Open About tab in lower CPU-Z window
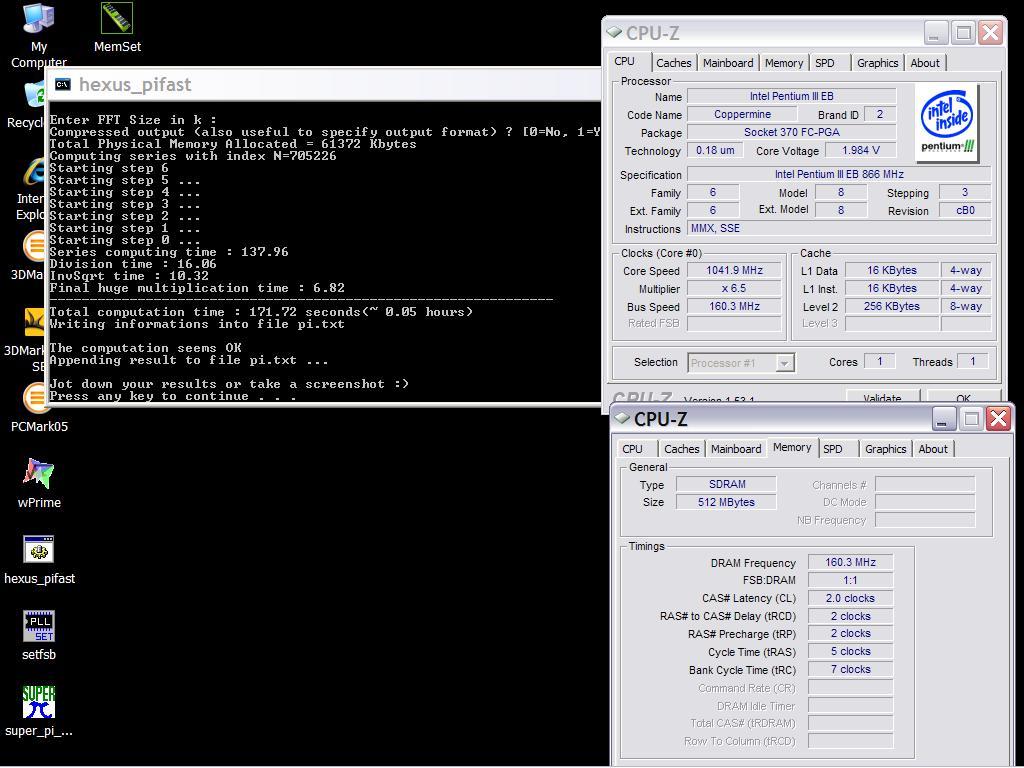The image size is (1024, 768). (x=933, y=449)
